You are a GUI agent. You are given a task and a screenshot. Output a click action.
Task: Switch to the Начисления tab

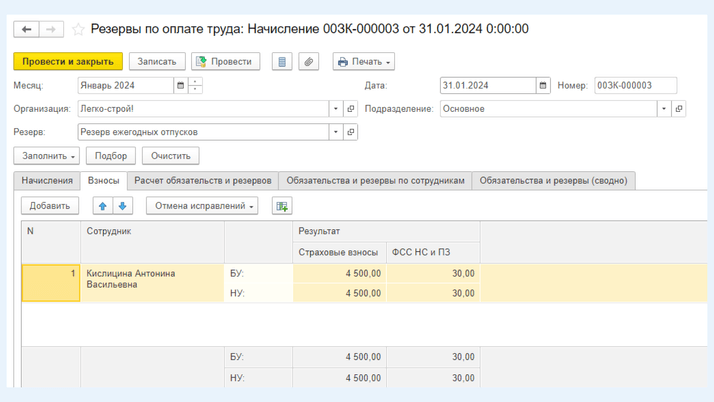click(x=47, y=181)
